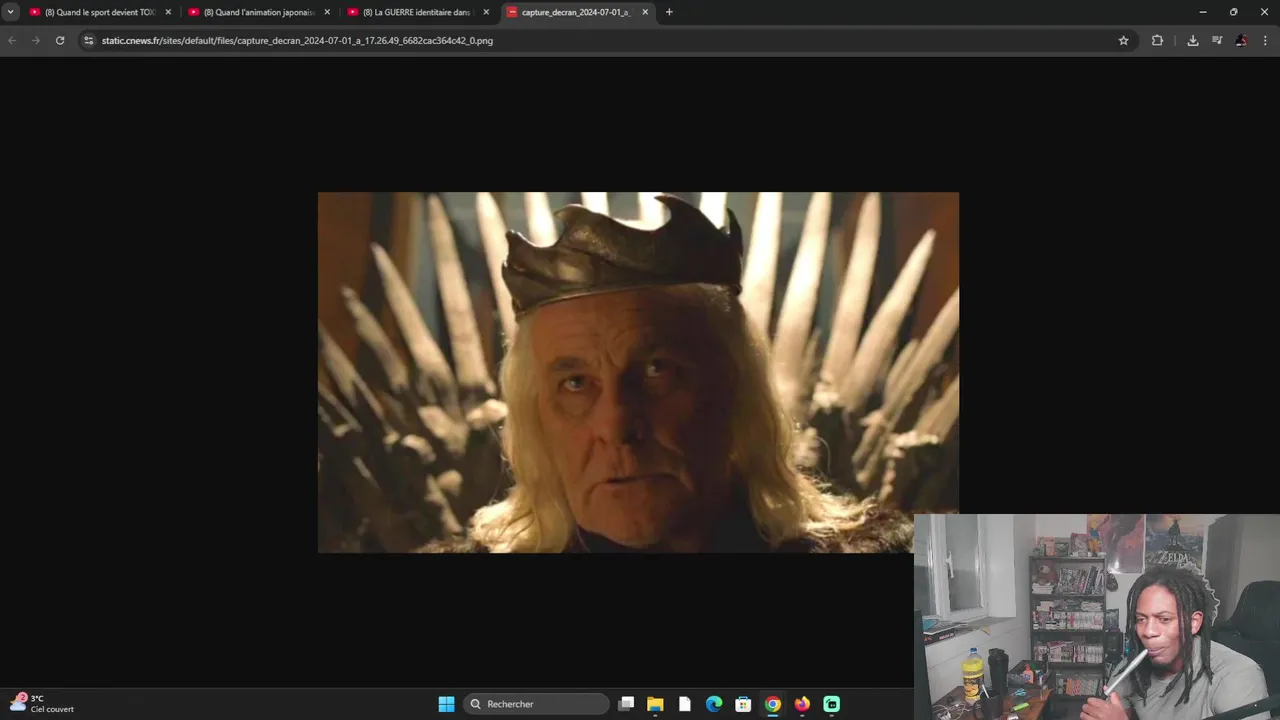Close the 'La GUERRE identitaire dans' tab

pyautogui.click(x=486, y=12)
